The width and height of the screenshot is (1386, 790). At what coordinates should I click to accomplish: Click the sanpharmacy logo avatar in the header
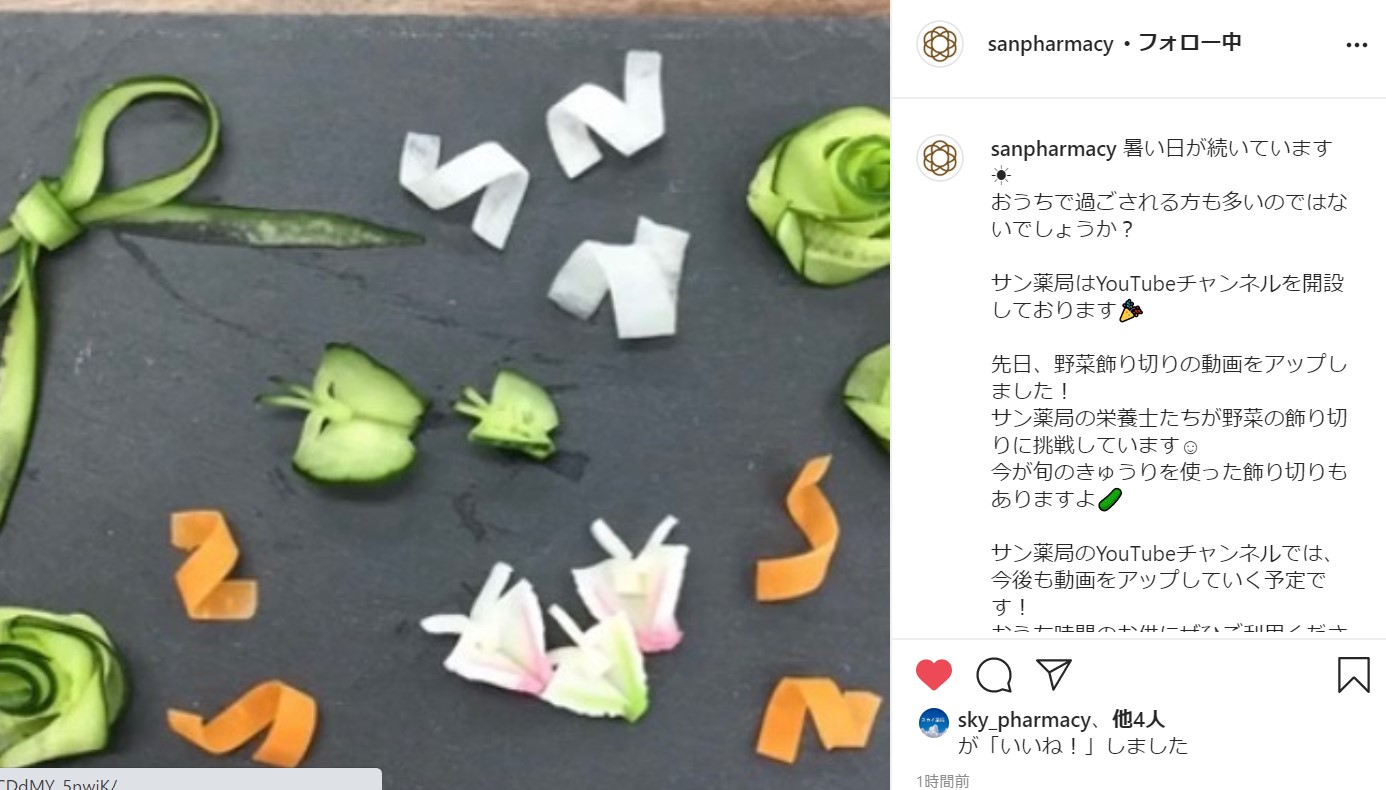point(940,44)
